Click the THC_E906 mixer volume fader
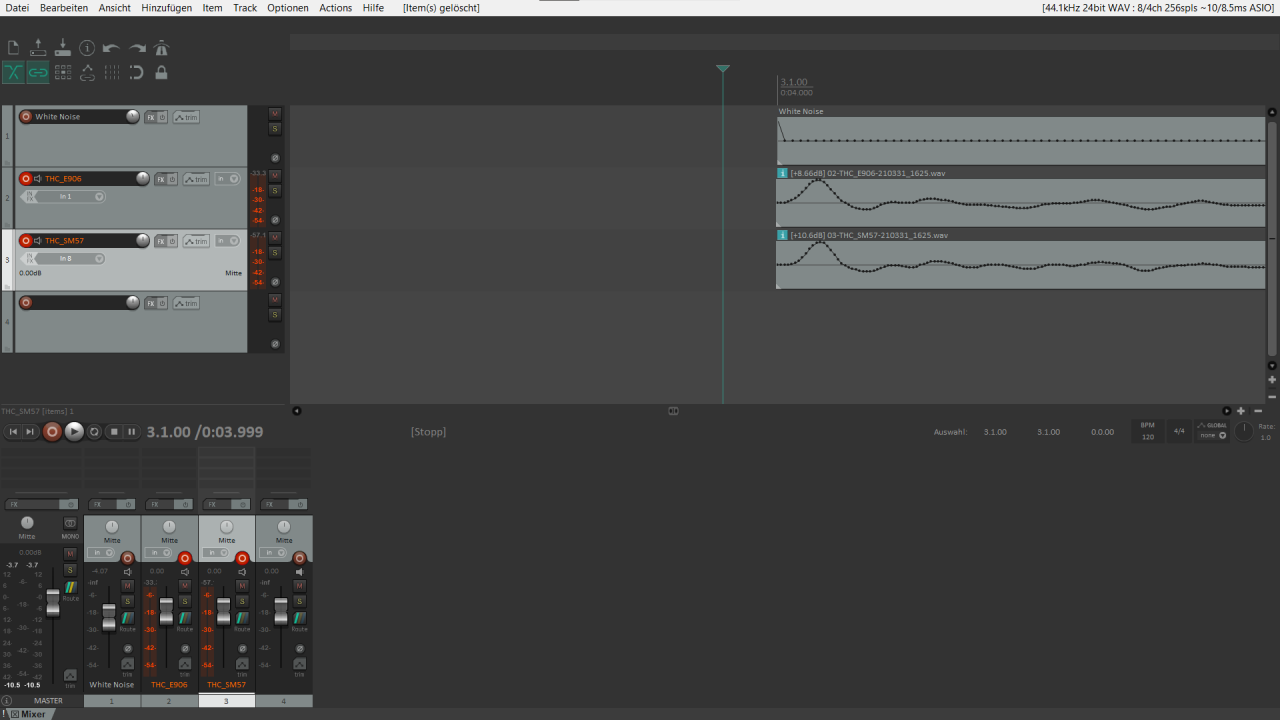 click(167, 610)
